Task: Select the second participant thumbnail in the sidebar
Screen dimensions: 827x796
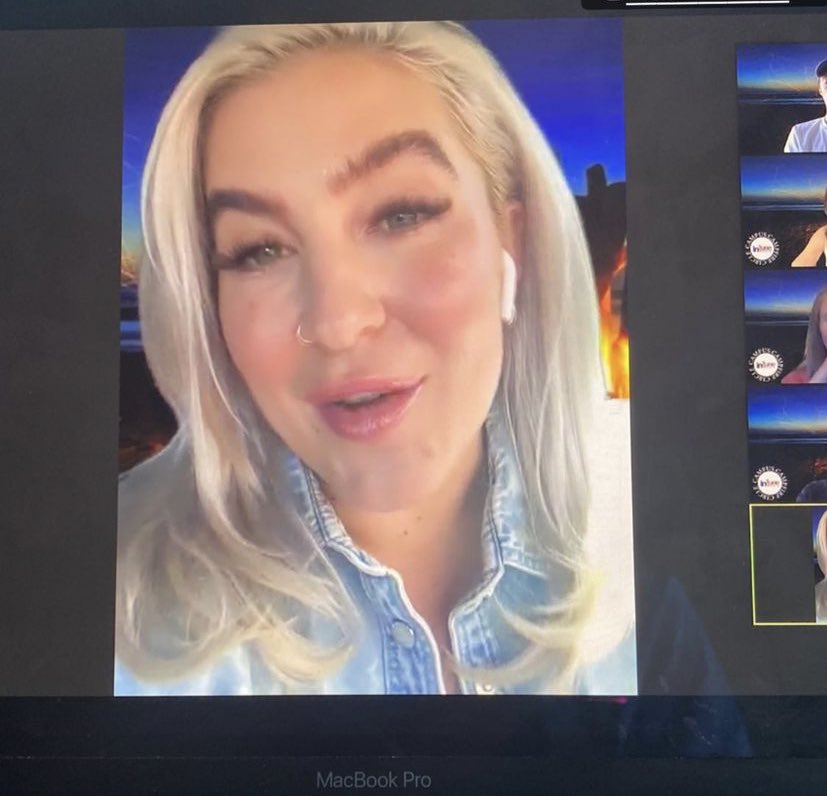Action: pos(784,212)
